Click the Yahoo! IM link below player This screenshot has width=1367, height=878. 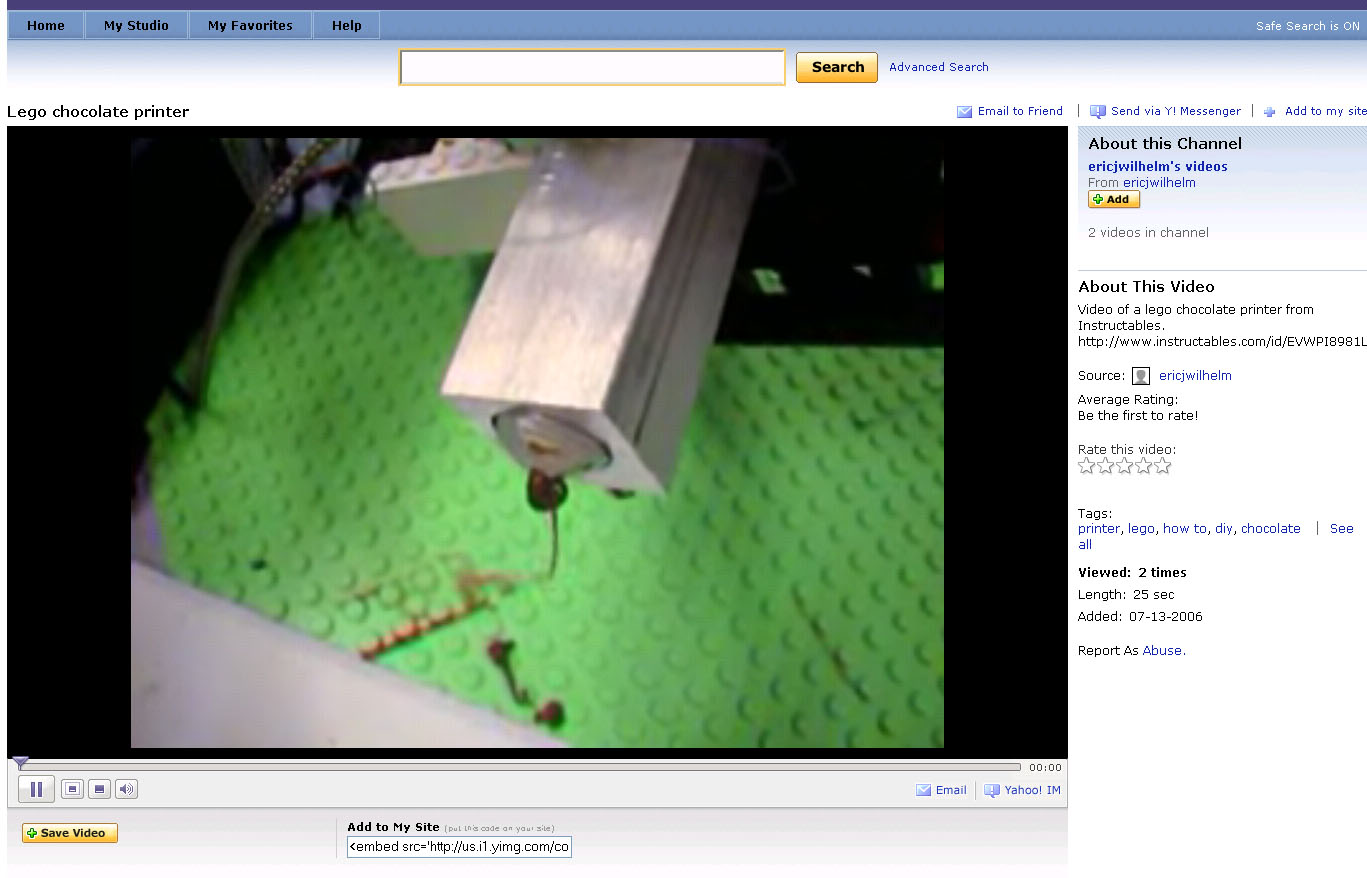tap(1033, 790)
